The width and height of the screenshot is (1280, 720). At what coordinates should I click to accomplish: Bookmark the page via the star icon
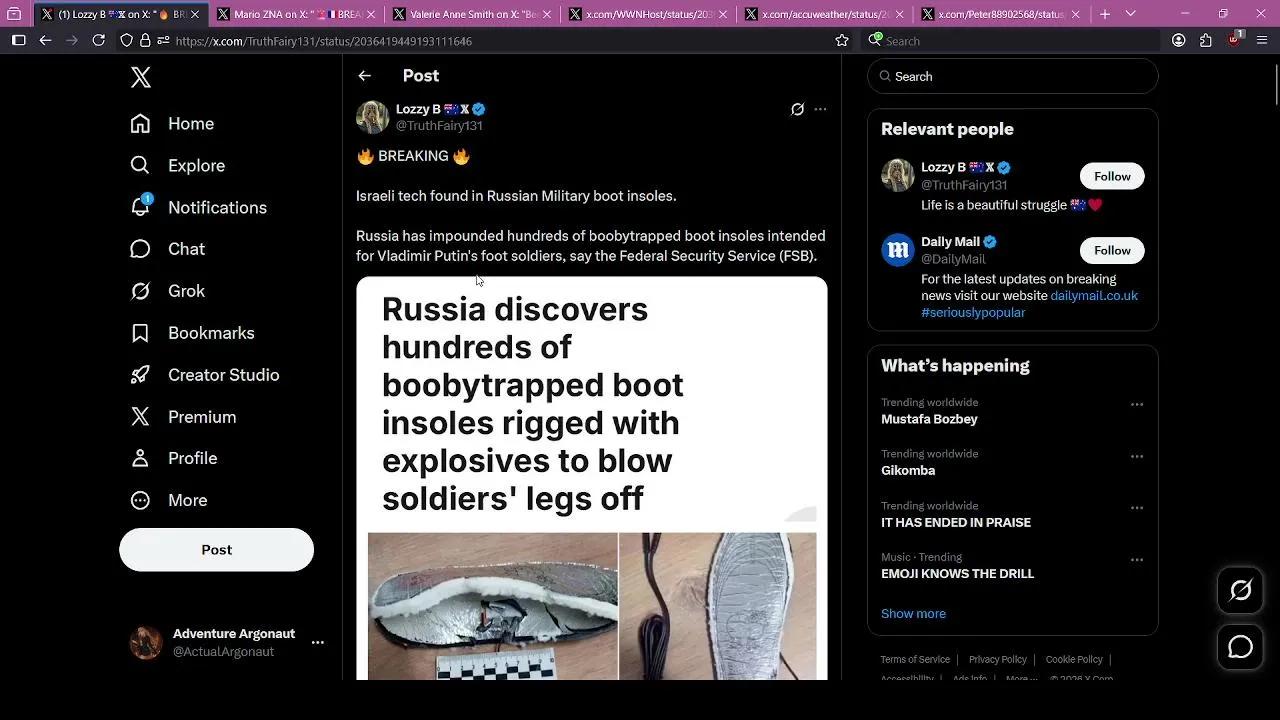(842, 41)
